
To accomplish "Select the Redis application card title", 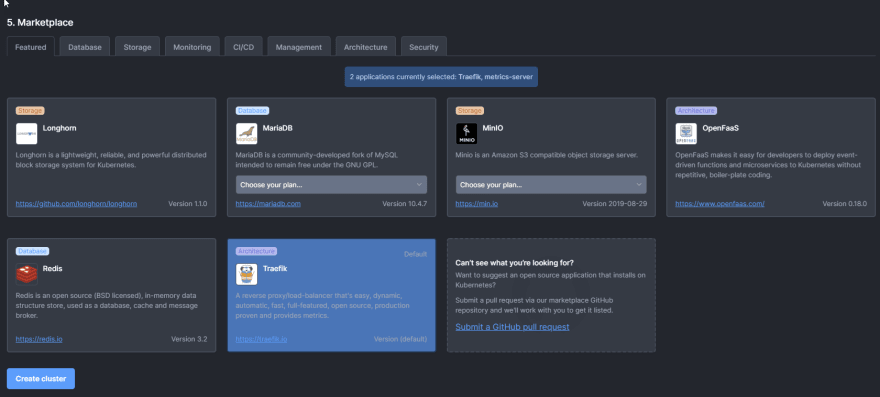I will coord(52,268).
